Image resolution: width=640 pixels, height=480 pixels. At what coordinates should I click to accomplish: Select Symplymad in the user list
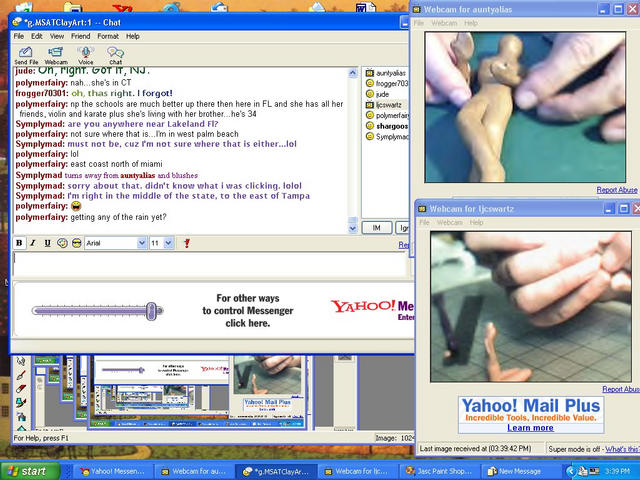pyautogui.click(x=386, y=137)
